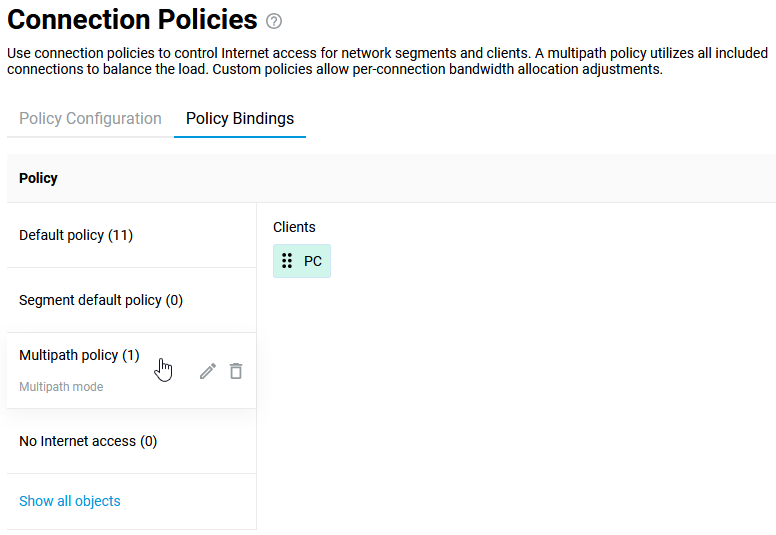Choose Segment default policy (0)
776x535 pixels.
click(x=101, y=300)
